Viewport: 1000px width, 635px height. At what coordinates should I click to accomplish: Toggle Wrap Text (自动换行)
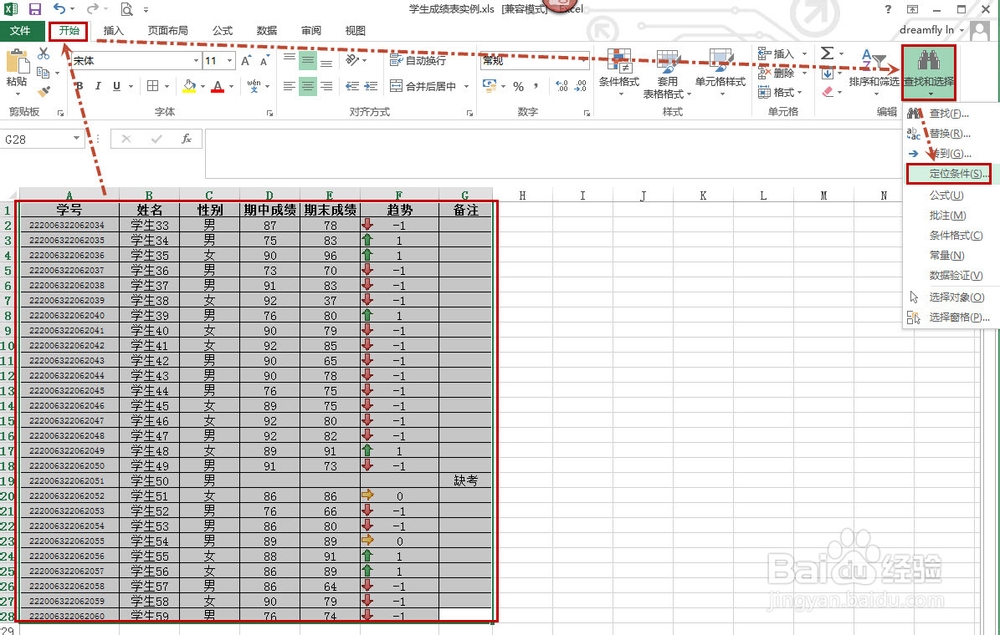pos(418,60)
